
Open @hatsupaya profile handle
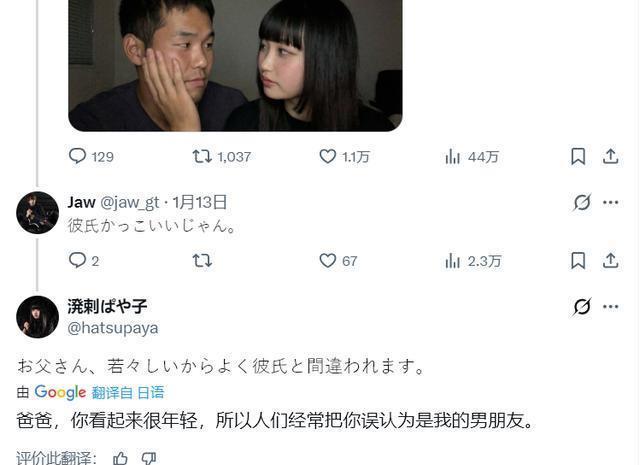(x=113, y=328)
